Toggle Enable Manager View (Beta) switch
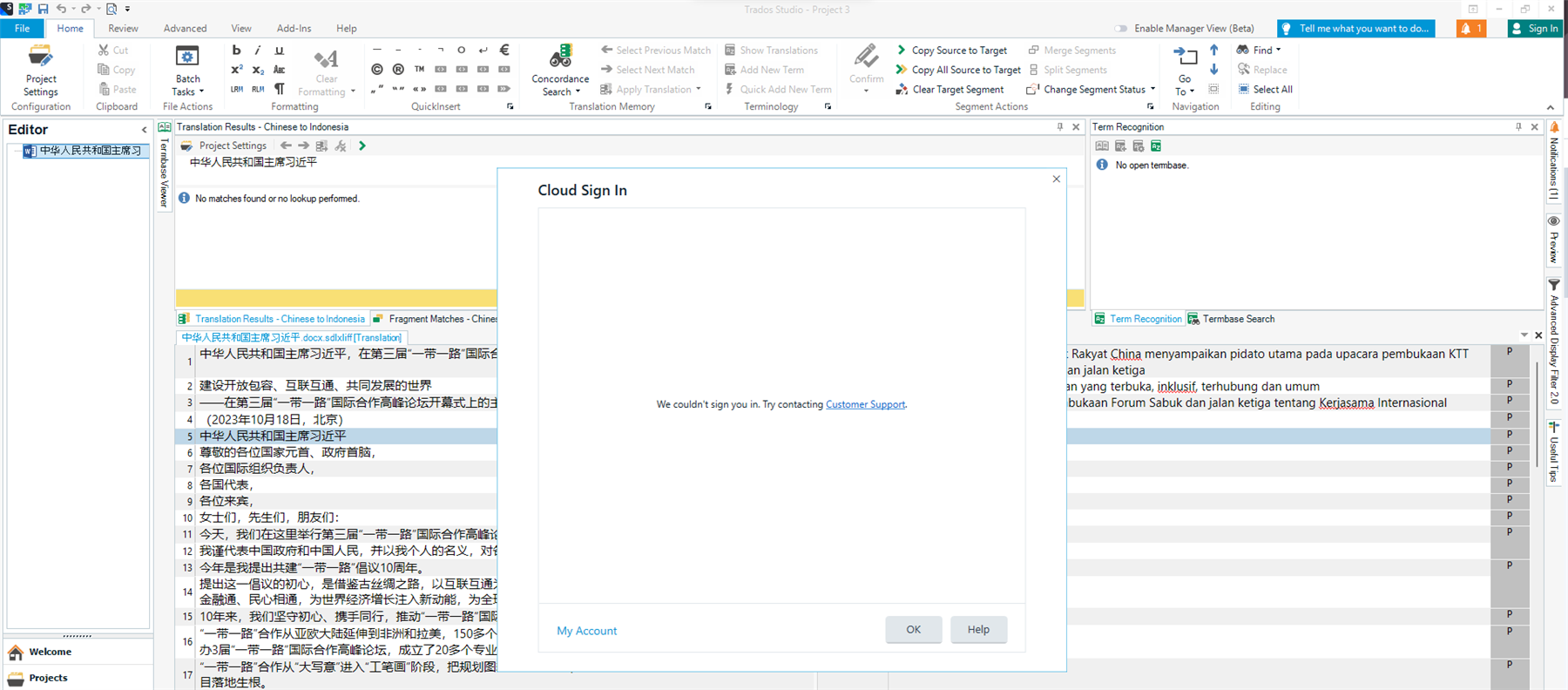This screenshot has width=1568, height=690. click(x=1120, y=29)
